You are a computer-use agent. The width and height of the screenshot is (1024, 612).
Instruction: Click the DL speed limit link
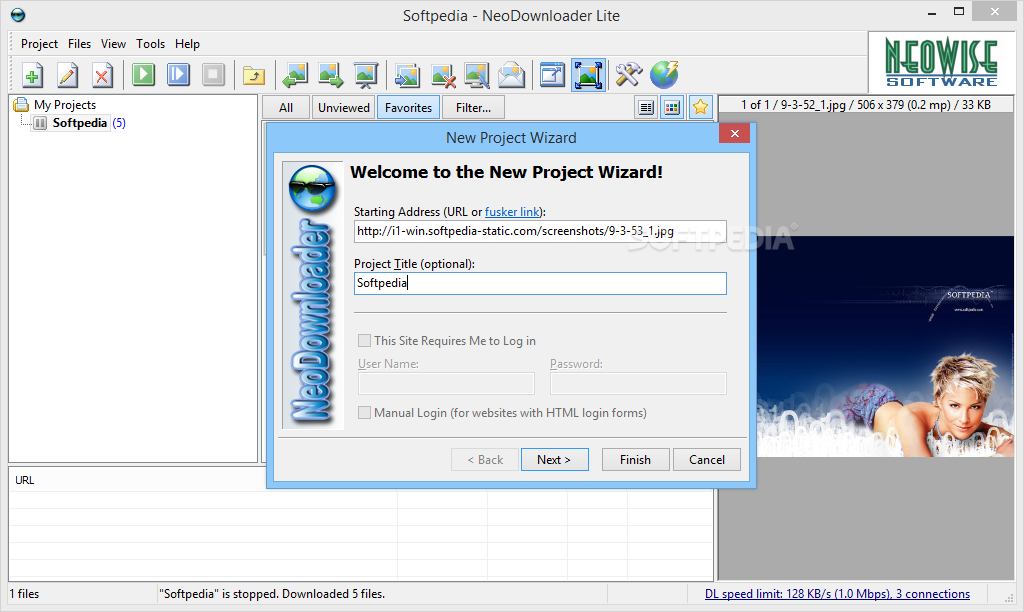[x=837, y=594]
